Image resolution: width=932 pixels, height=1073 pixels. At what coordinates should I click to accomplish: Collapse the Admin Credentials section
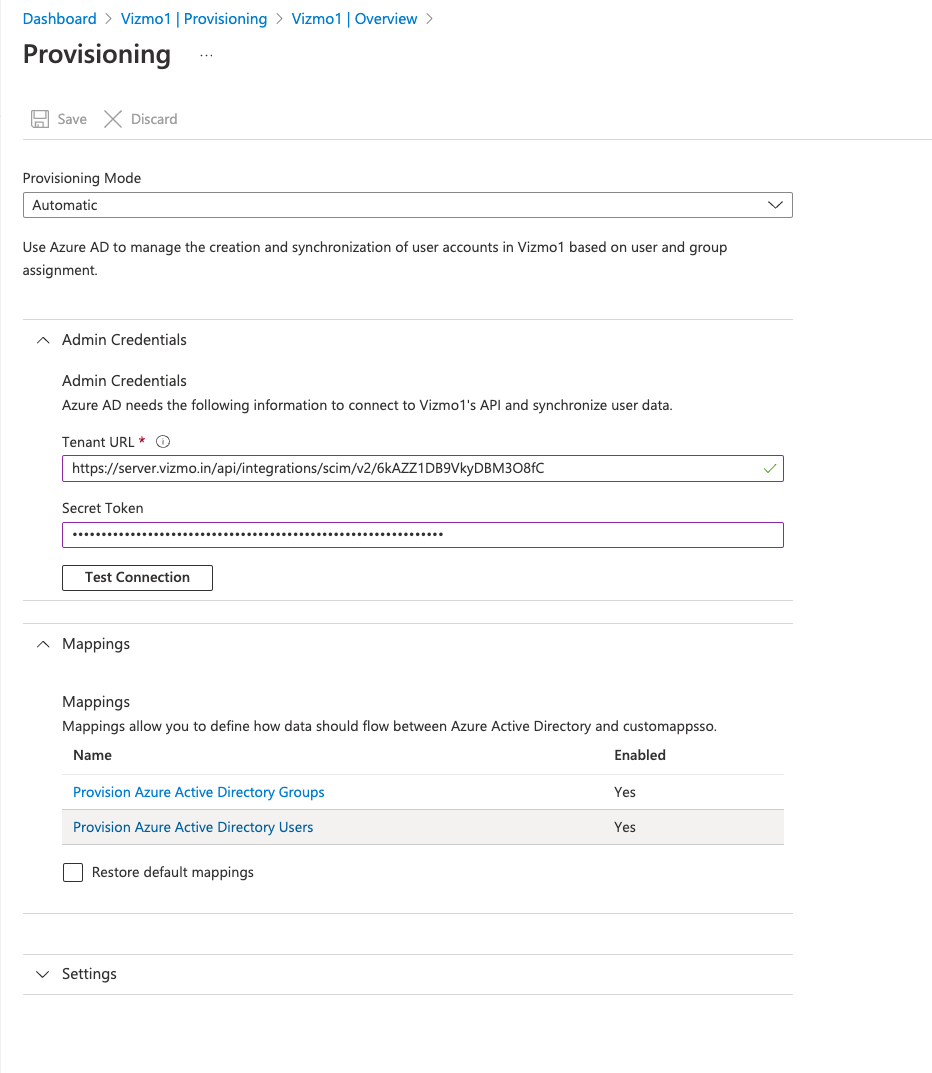click(x=42, y=339)
